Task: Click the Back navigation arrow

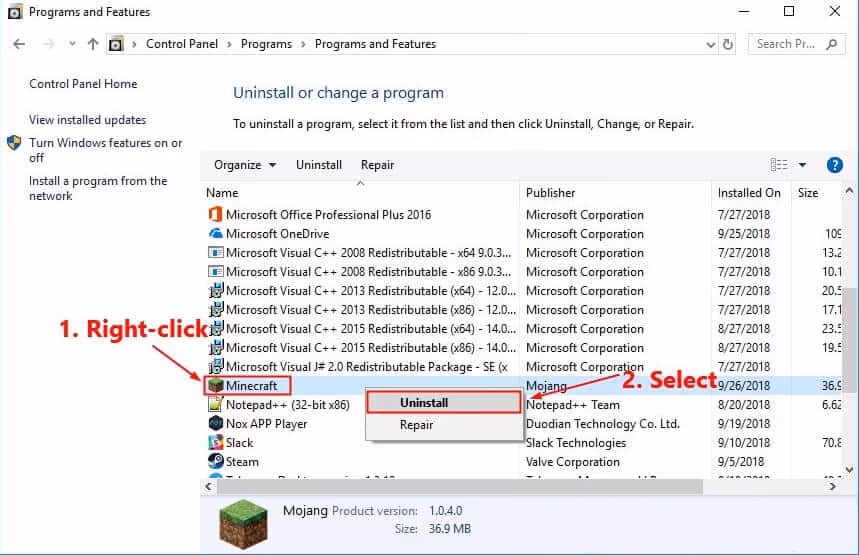Action: pos(19,44)
